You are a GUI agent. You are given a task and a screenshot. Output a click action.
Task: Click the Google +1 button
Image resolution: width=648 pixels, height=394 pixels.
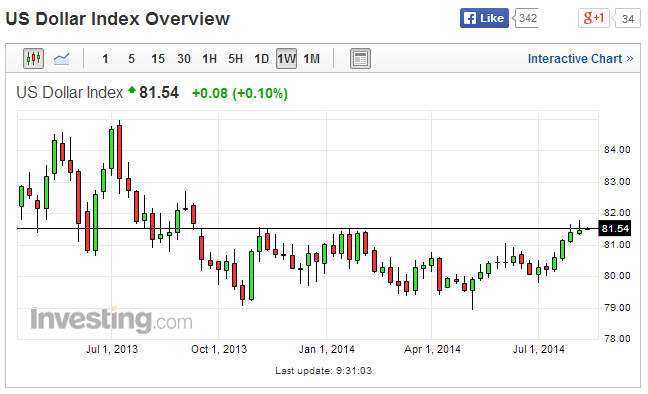(x=594, y=18)
